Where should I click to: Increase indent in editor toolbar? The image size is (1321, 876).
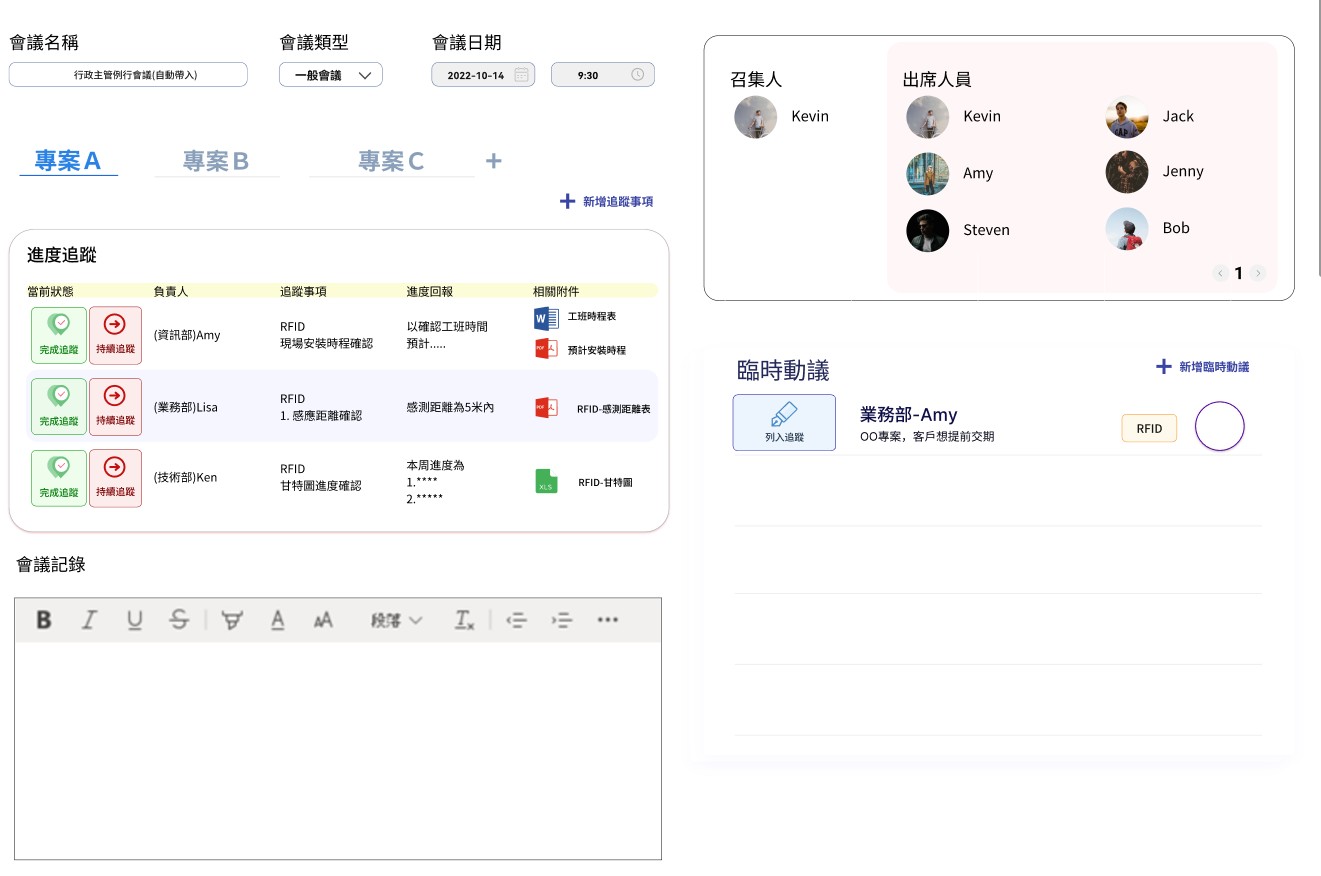coord(562,620)
